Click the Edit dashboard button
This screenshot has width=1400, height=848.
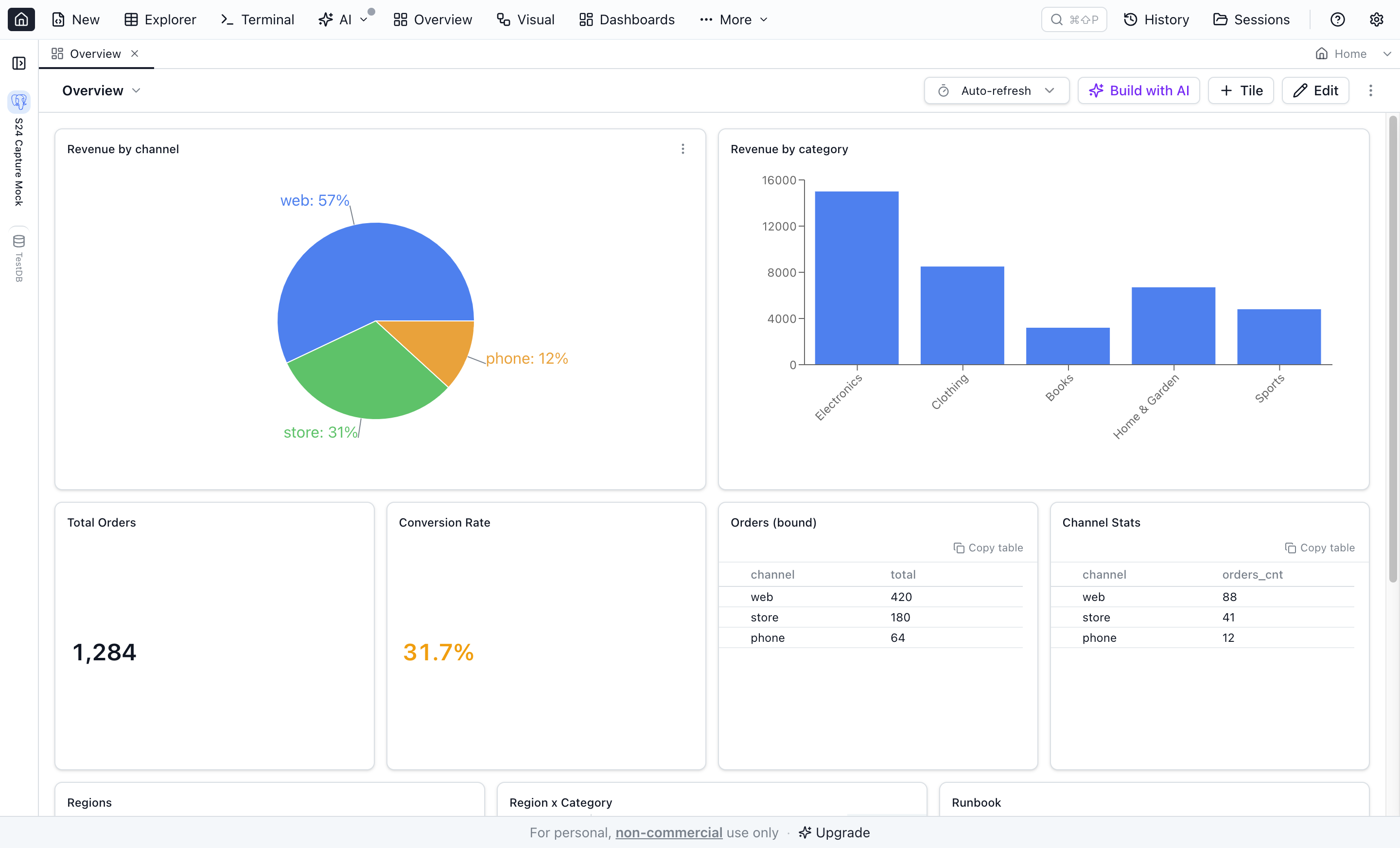[1315, 90]
